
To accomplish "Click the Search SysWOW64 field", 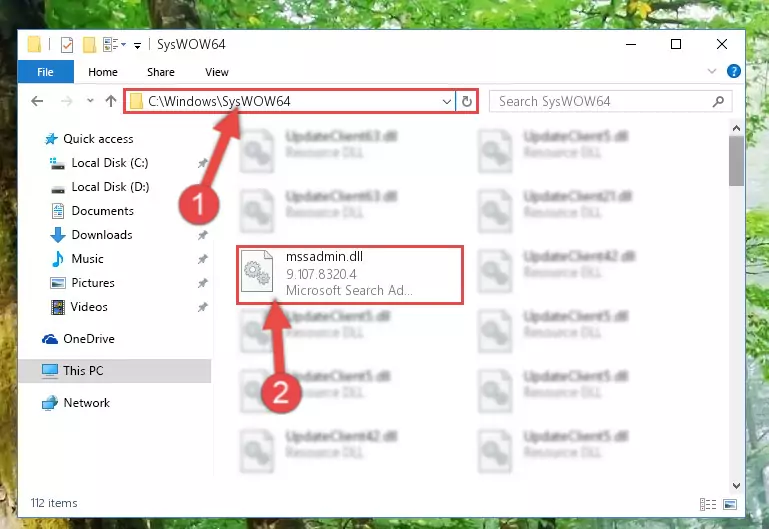I will (610, 101).
